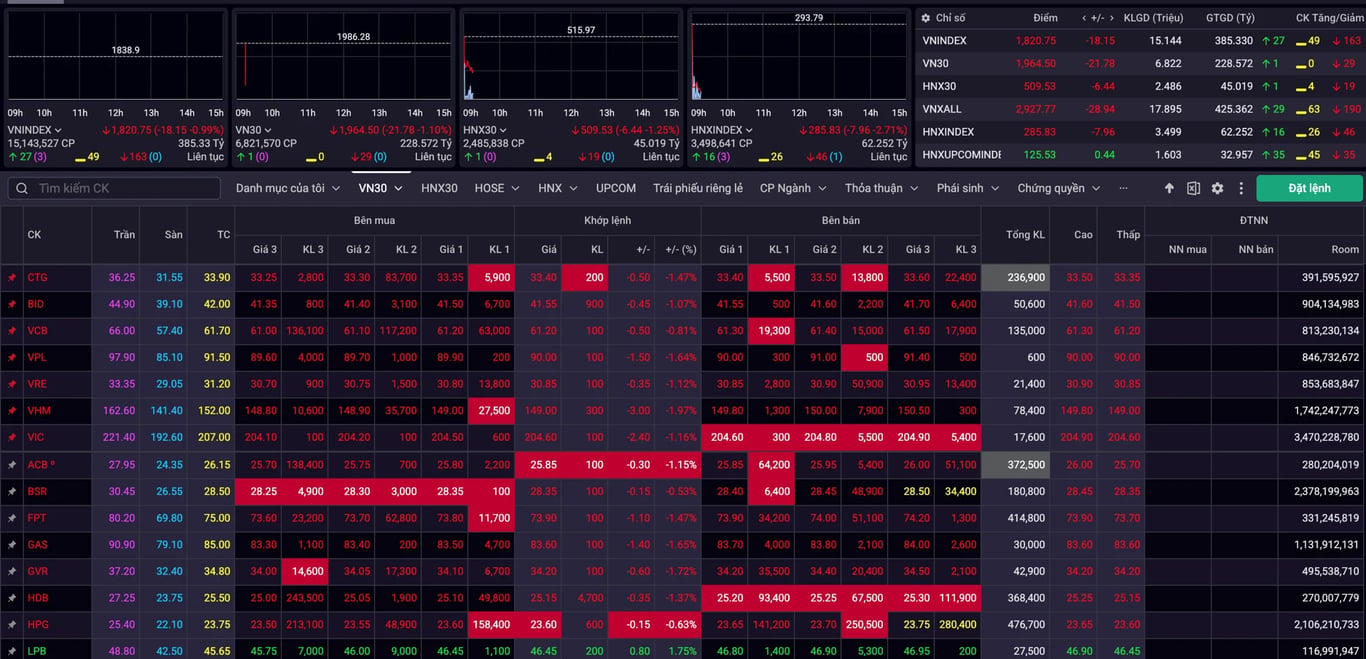This screenshot has height=659, width=1366.
Task: Open the VHM stock symbol
Action: tap(39, 411)
